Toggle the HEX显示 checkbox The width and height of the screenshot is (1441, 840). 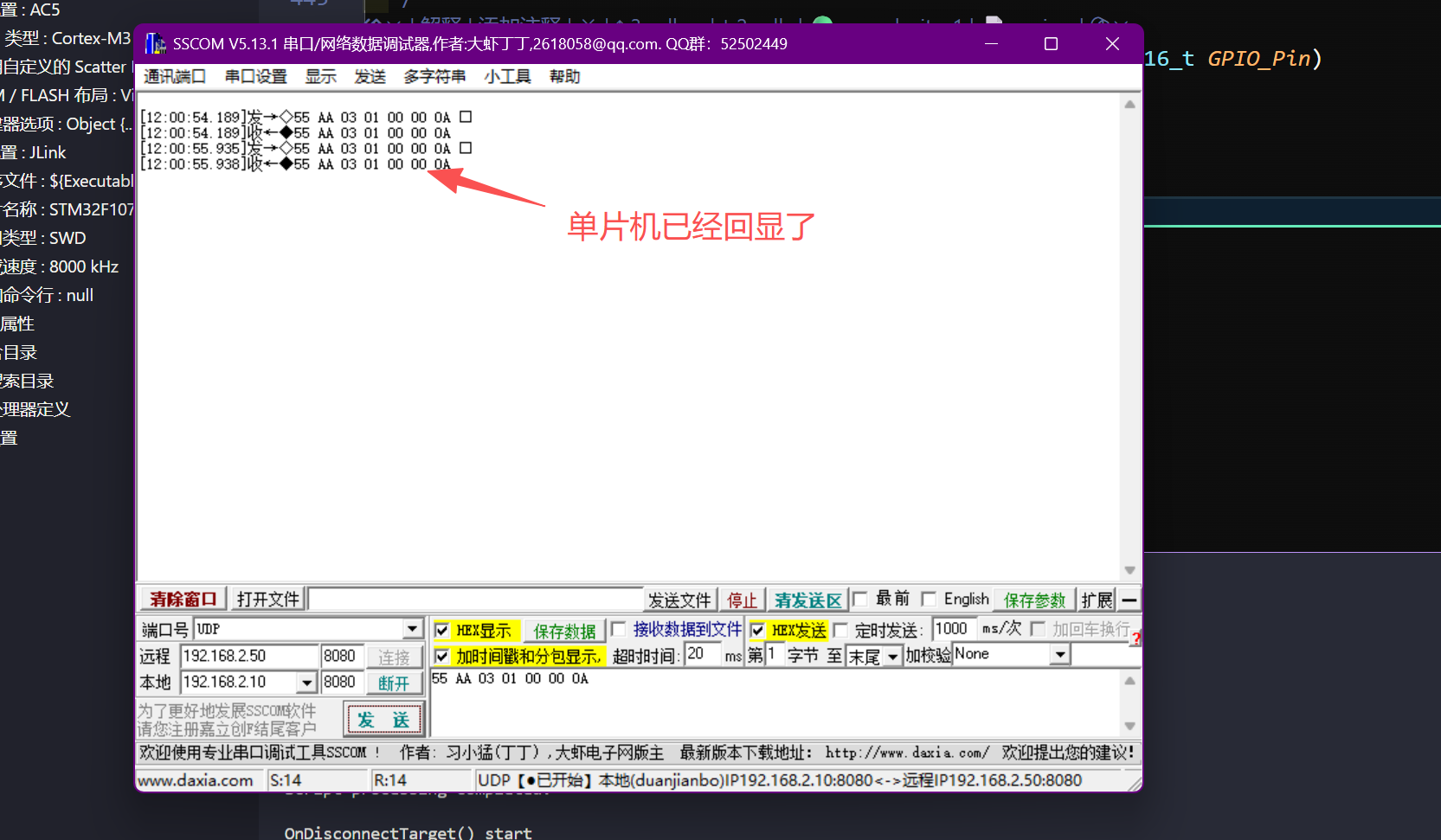442,630
